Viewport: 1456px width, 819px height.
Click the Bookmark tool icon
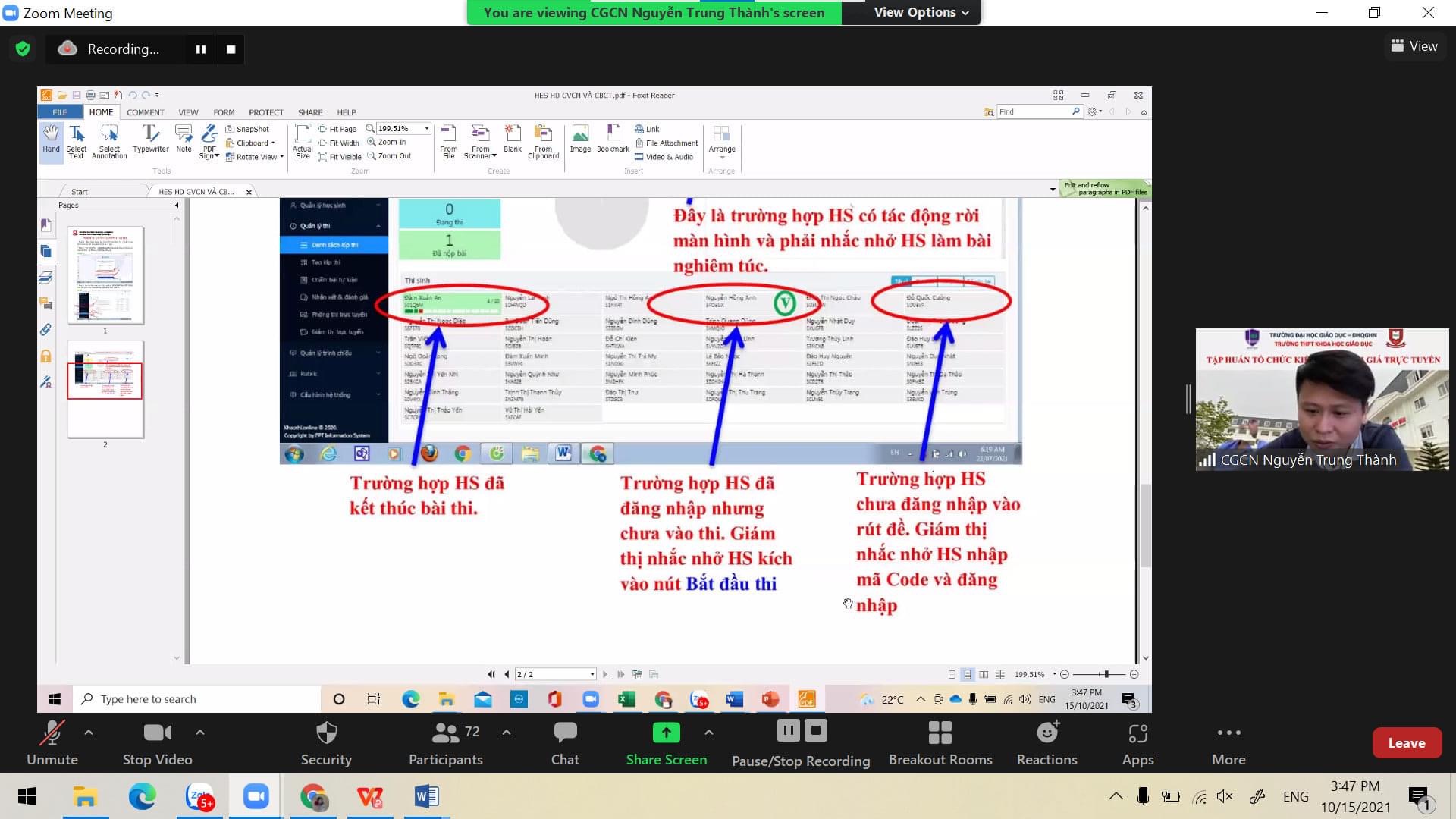611,140
